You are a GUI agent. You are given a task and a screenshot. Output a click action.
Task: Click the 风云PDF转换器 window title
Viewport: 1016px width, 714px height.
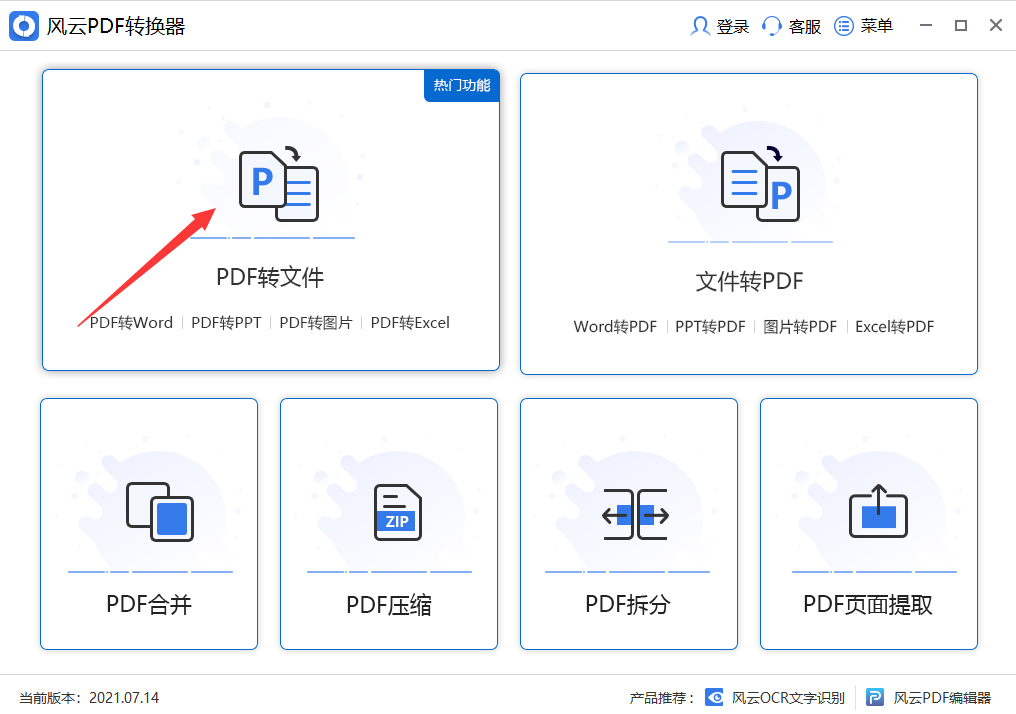point(116,27)
